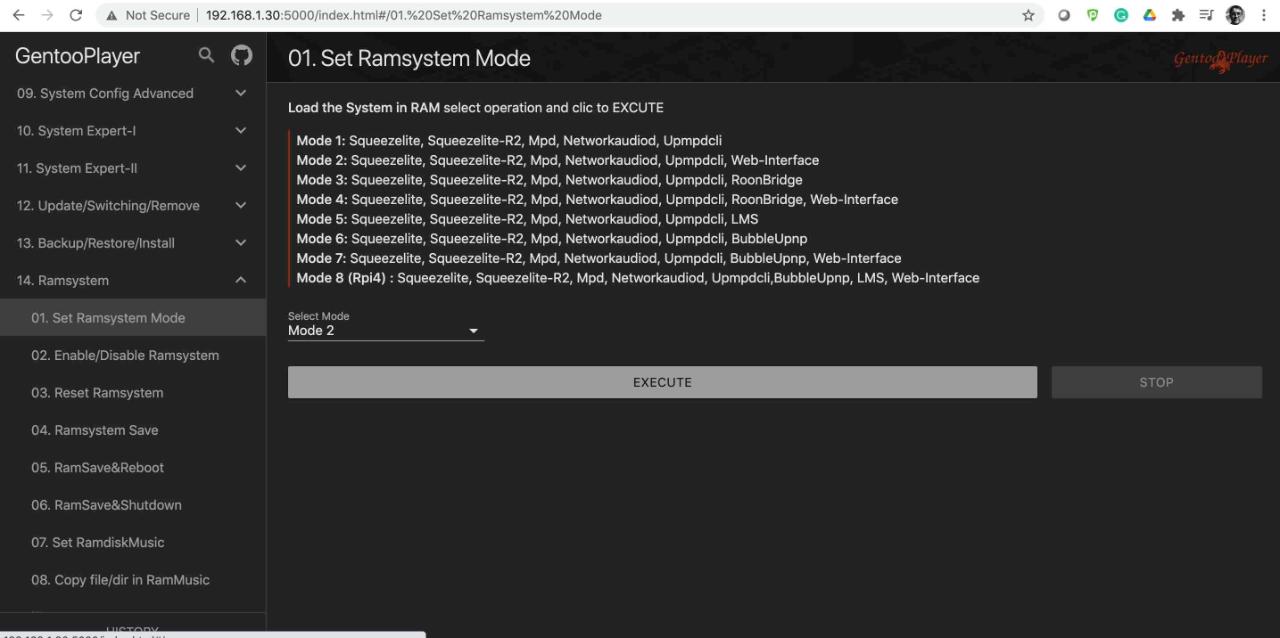Open 05. RamSave&Reboot
The height and width of the screenshot is (638, 1280).
click(133, 468)
